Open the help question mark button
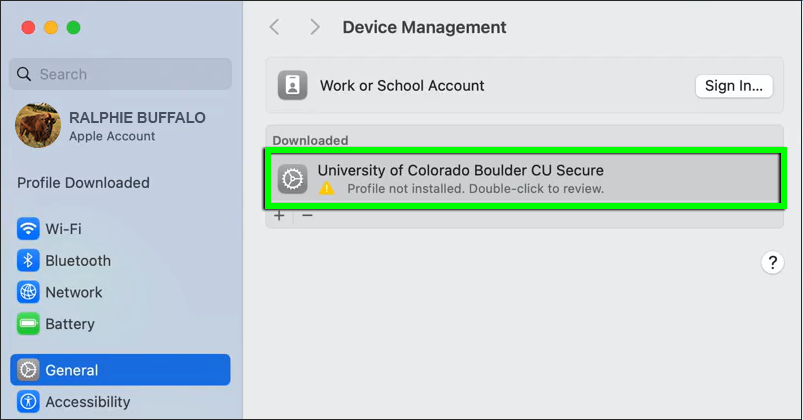Screen dimensions: 803x420 772,262
